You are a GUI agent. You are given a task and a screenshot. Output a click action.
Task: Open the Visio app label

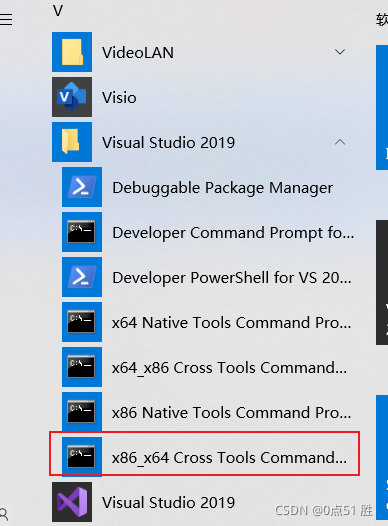[119, 98]
